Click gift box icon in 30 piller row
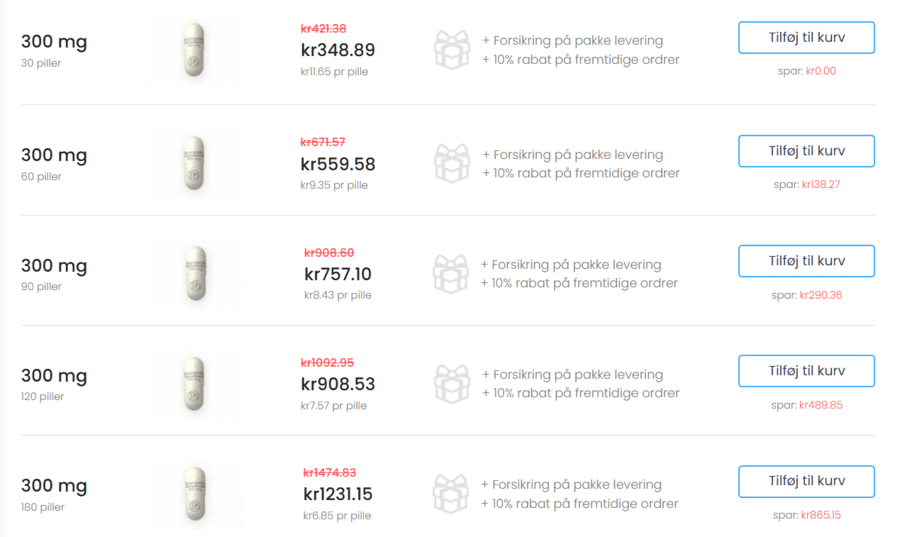The height and width of the screenshot is (537, 900). tap(452, 50)
